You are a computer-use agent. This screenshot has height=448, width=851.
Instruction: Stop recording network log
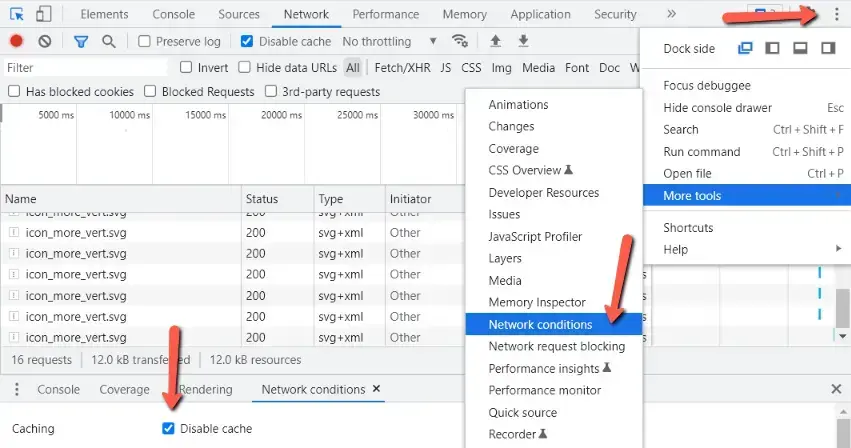click(x=17, y=41)
